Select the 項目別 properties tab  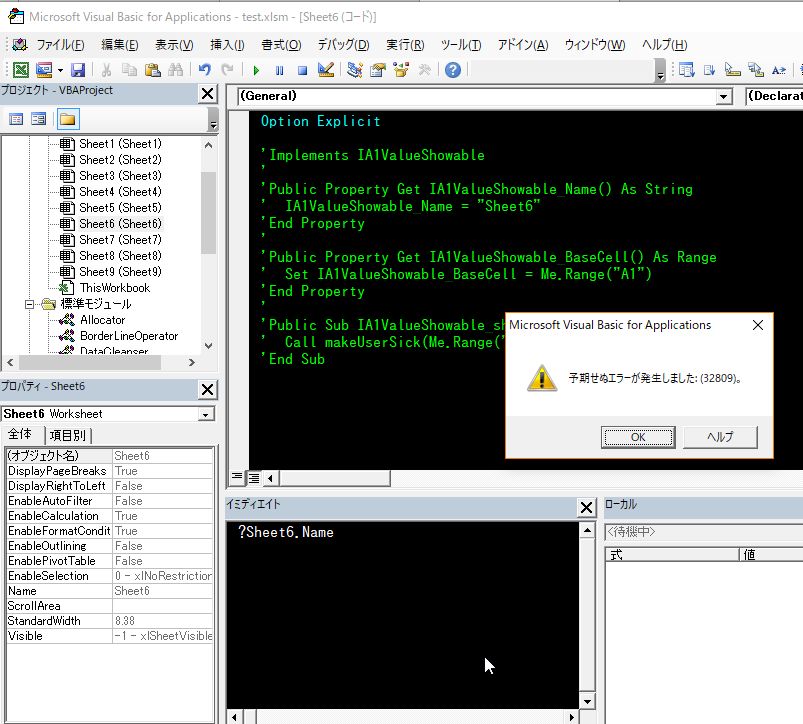click(68, 435)
